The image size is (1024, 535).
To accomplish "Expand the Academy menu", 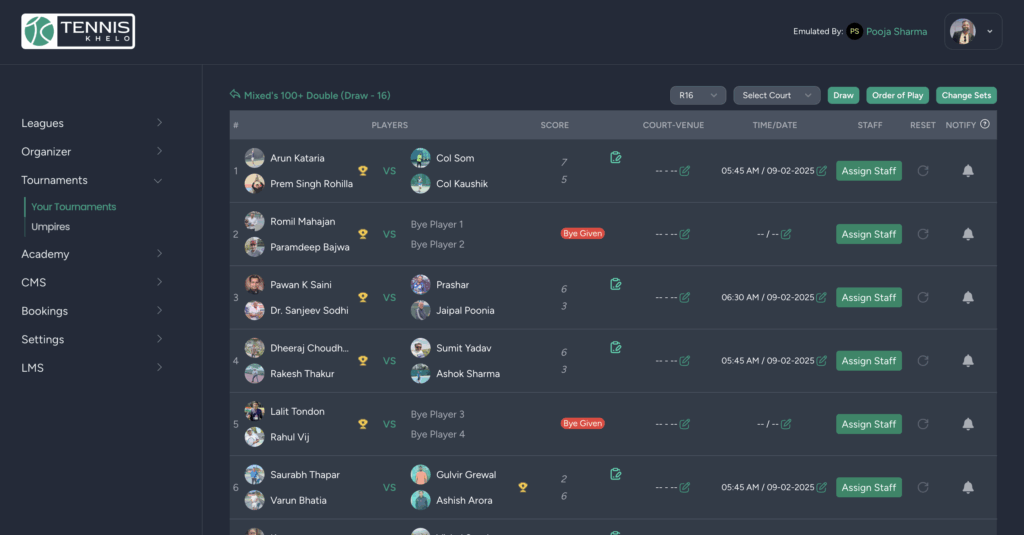I will [91, 254].
